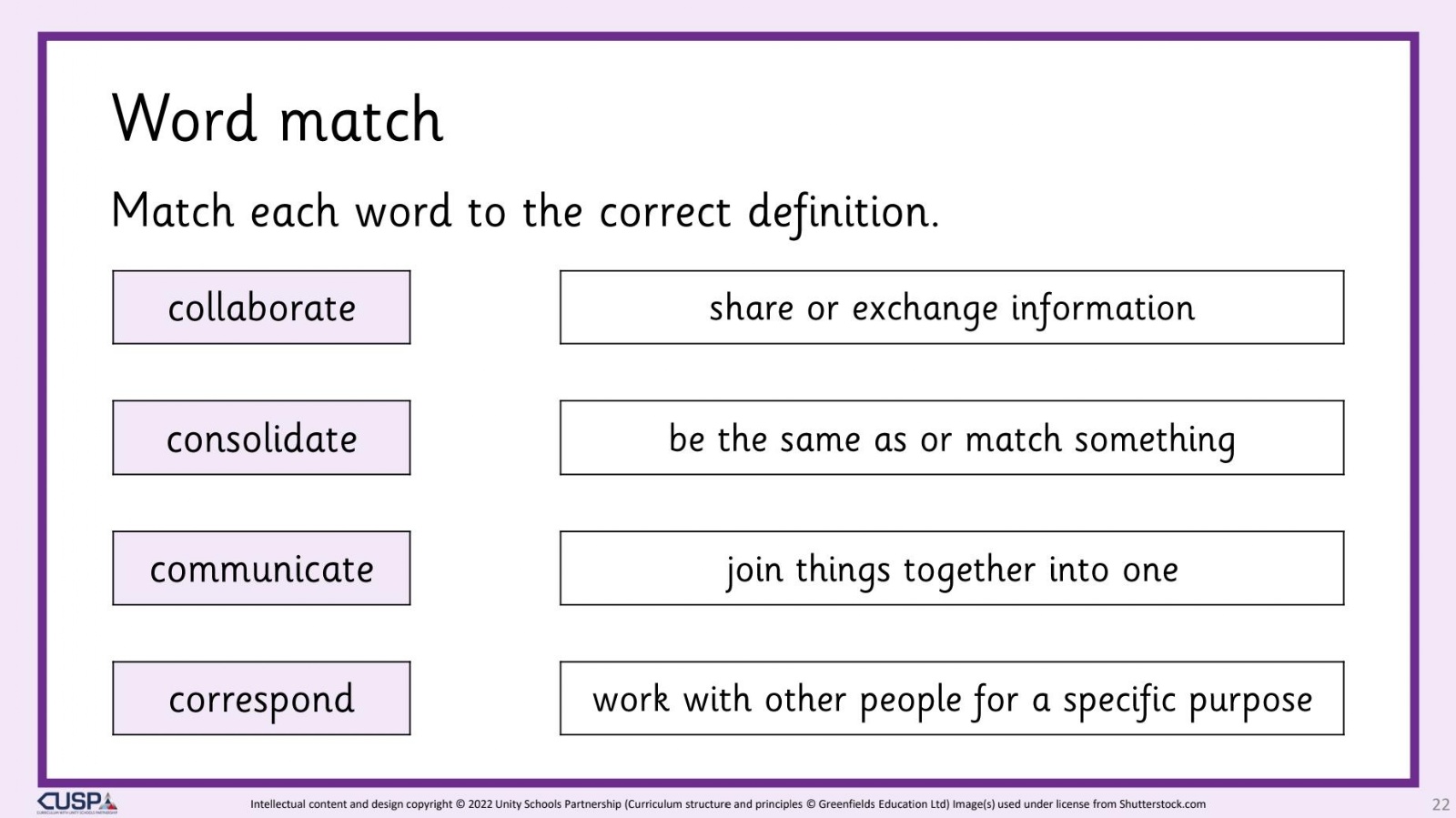
Task: Click the CUSP logo icon
Action: 77,803
